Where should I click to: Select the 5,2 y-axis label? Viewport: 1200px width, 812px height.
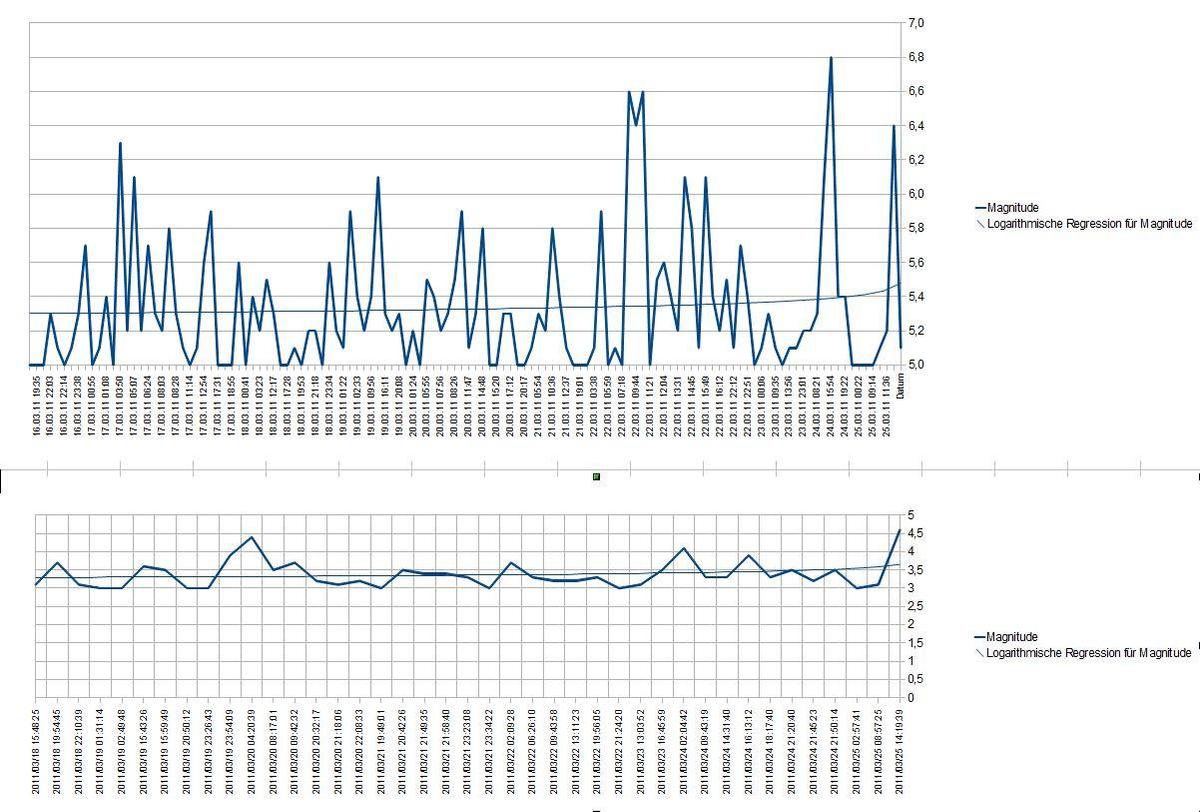tap(915, 331)
